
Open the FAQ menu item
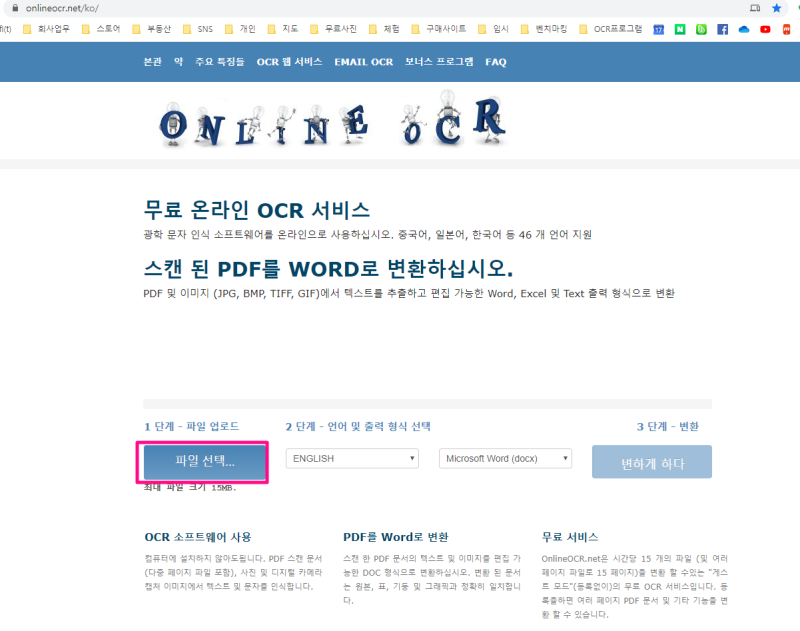click(x=496, y=62)
